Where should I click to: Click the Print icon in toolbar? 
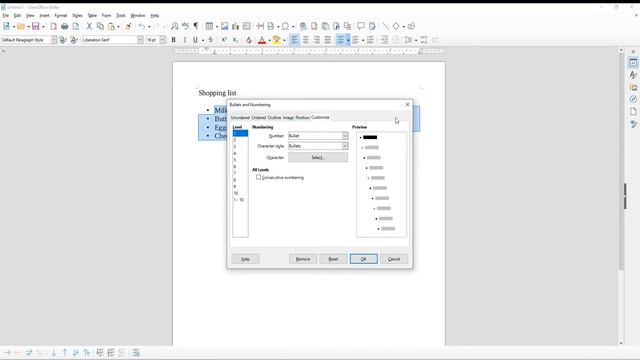(64, 26)
